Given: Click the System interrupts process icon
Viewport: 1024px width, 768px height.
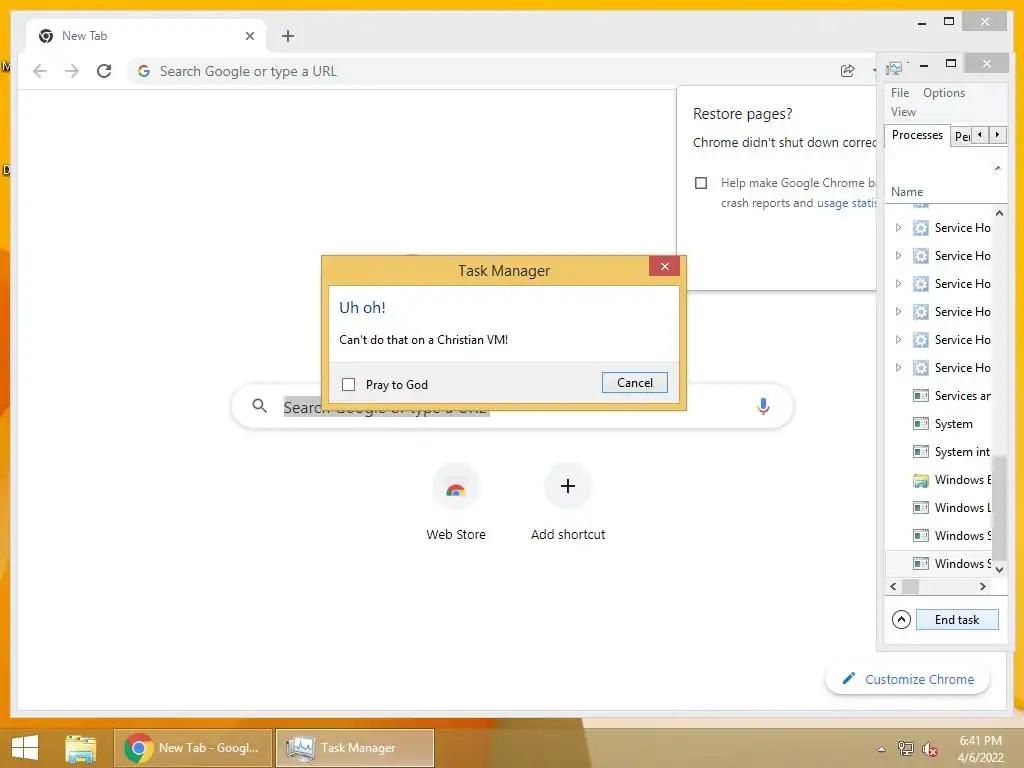Looking at the screenshot, I should tap(921, 452).
